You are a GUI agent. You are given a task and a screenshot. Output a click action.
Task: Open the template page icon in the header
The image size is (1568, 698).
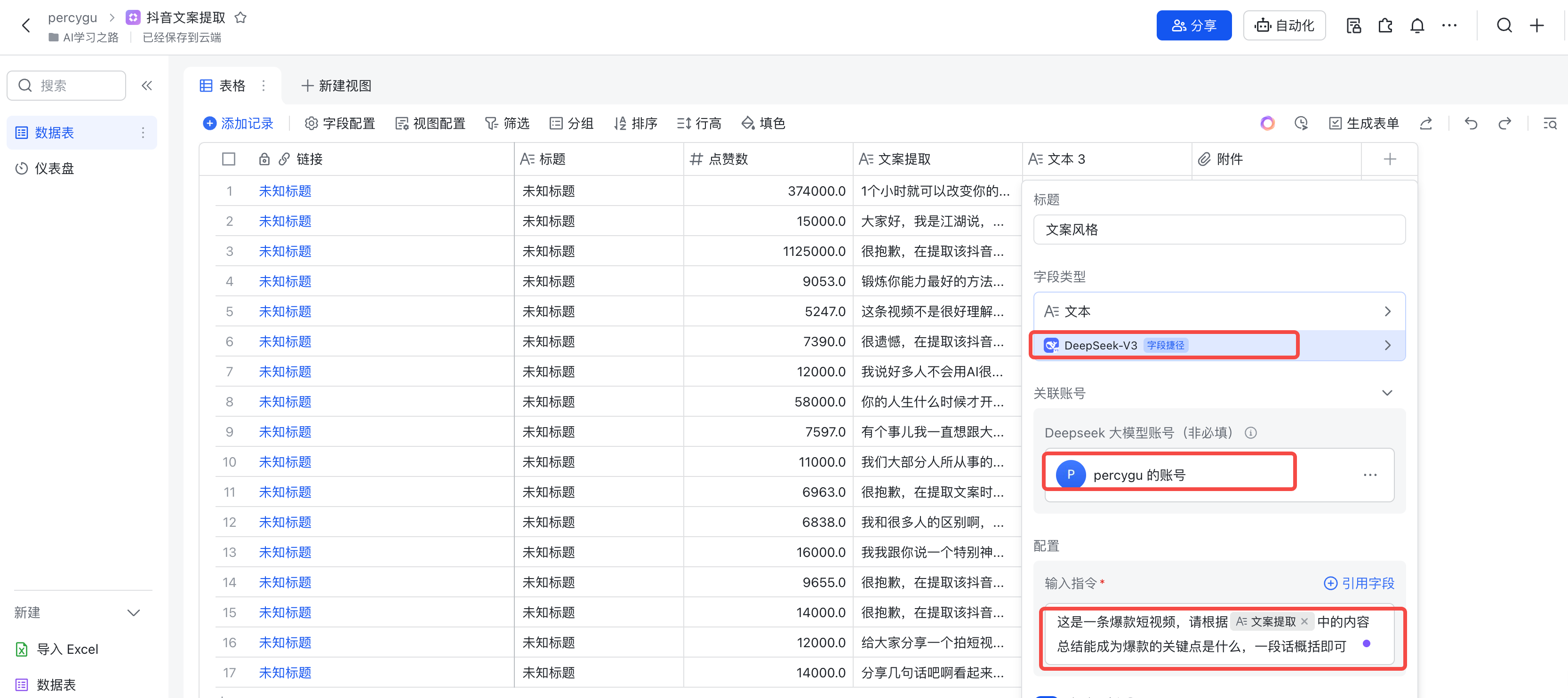tap(1354, 25)
